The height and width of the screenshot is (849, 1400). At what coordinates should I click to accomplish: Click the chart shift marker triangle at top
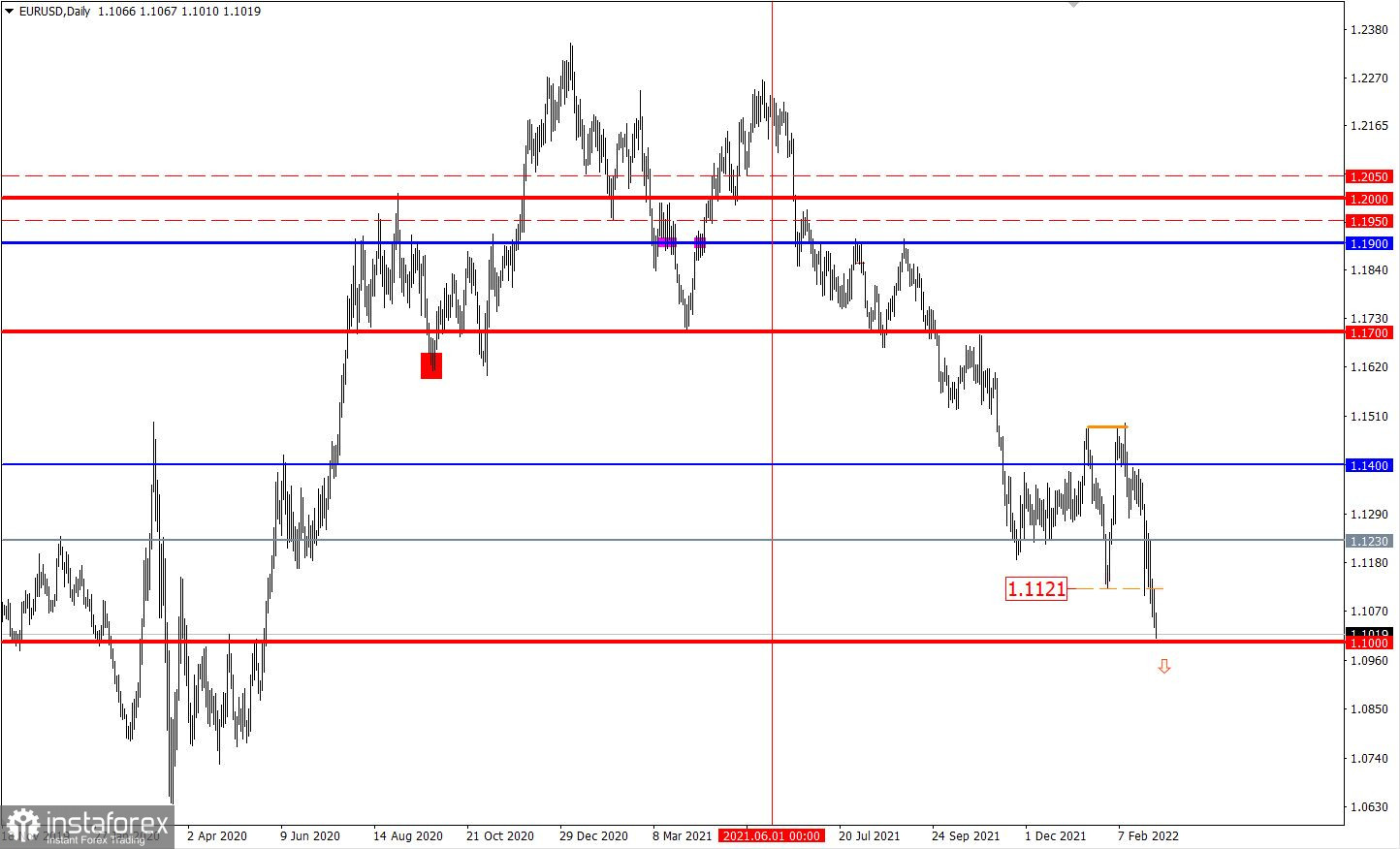tap(1072, 5)
